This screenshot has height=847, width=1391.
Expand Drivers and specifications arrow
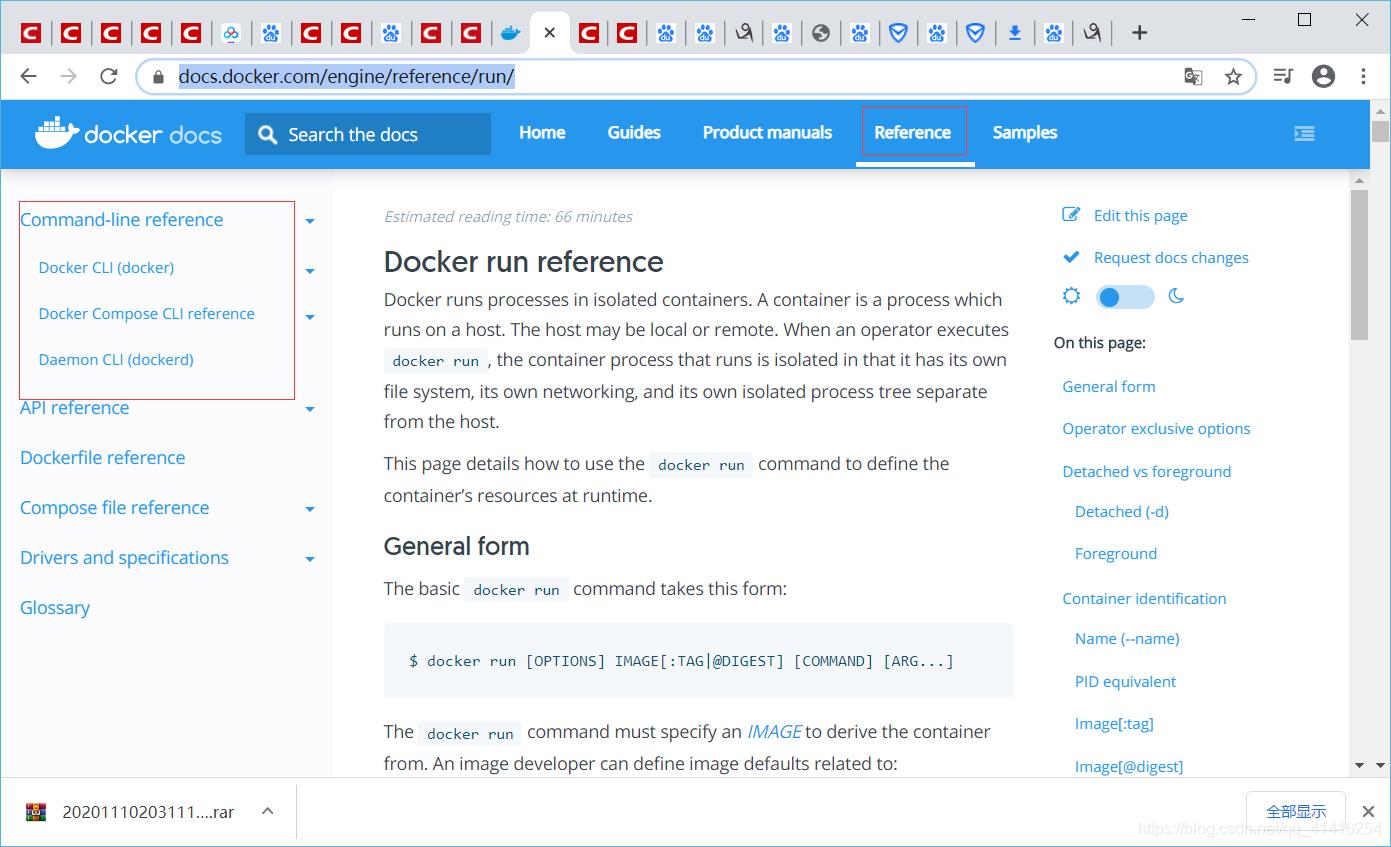(x=310, y=559)
